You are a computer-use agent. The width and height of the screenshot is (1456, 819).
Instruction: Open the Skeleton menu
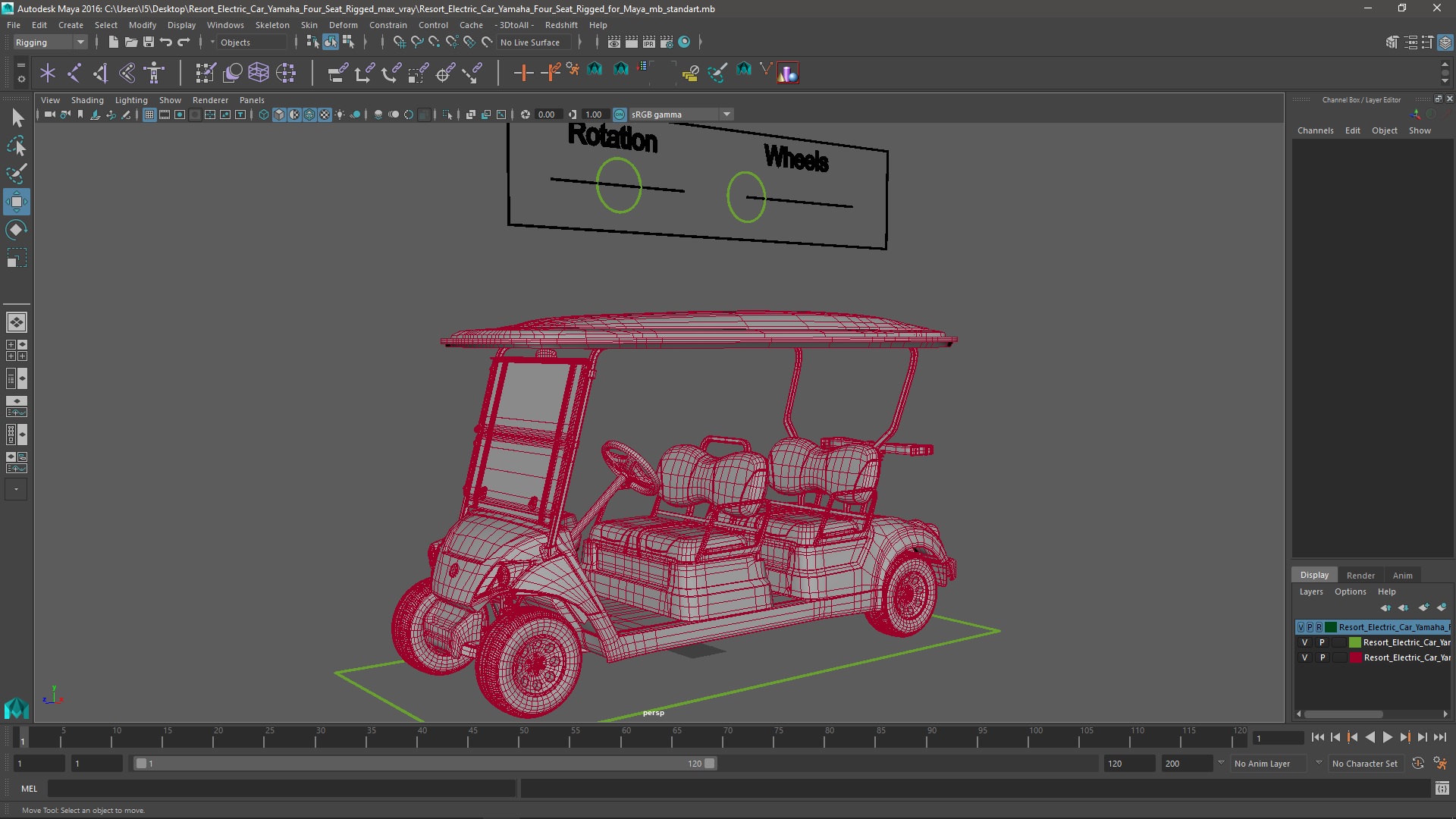coord(272,25)
